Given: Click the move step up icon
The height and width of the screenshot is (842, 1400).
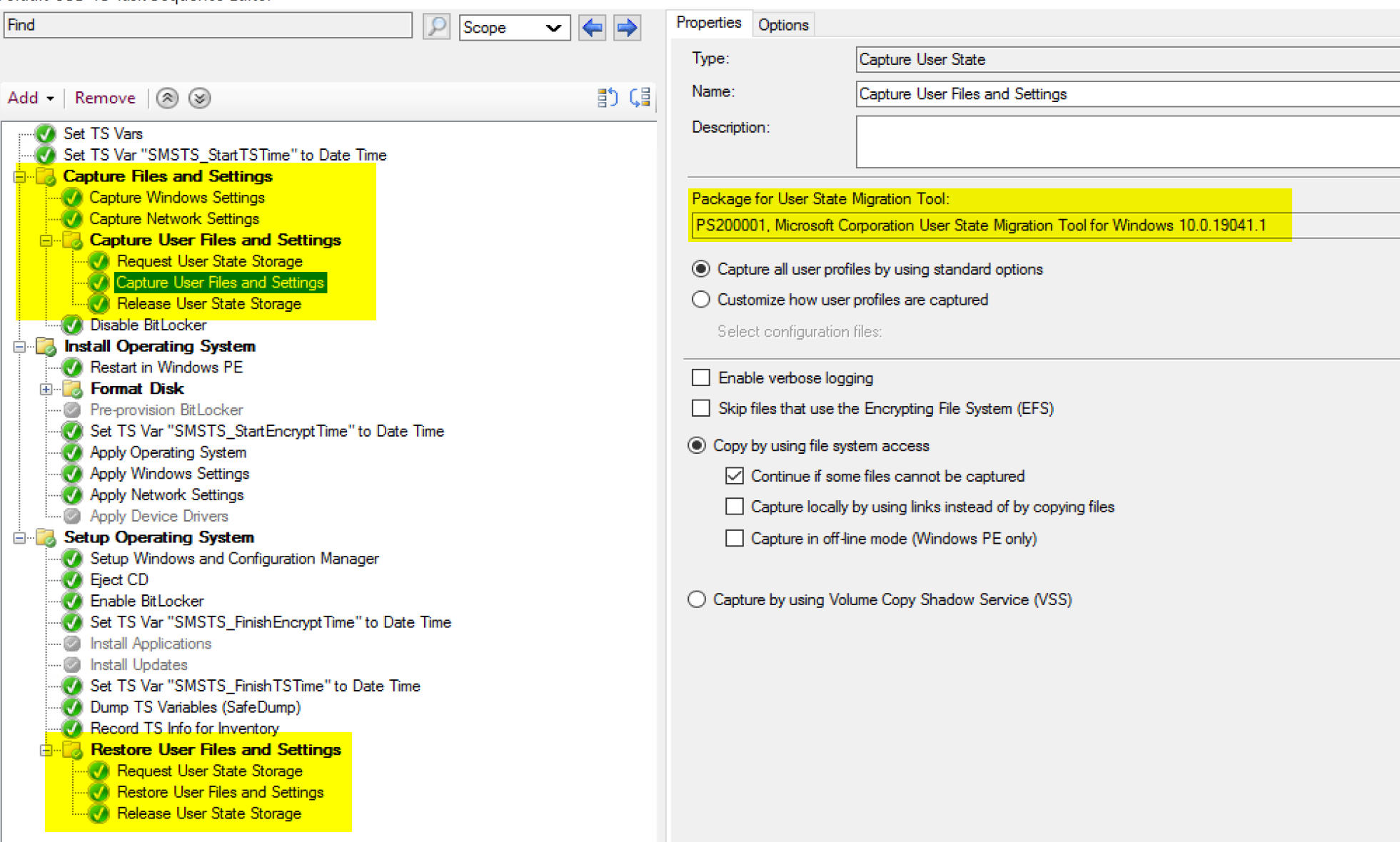Looking at the screenshot, I should [167, 98].
